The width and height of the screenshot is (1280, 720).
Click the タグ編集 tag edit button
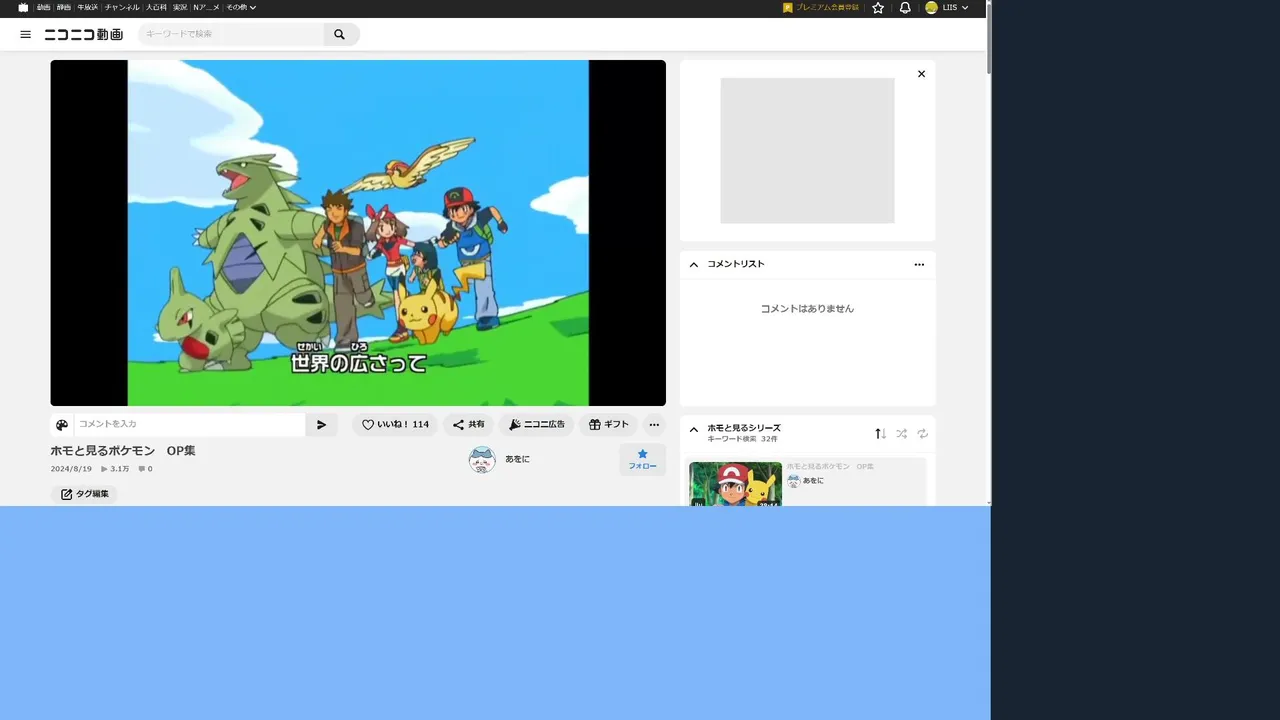pos(84,494)
